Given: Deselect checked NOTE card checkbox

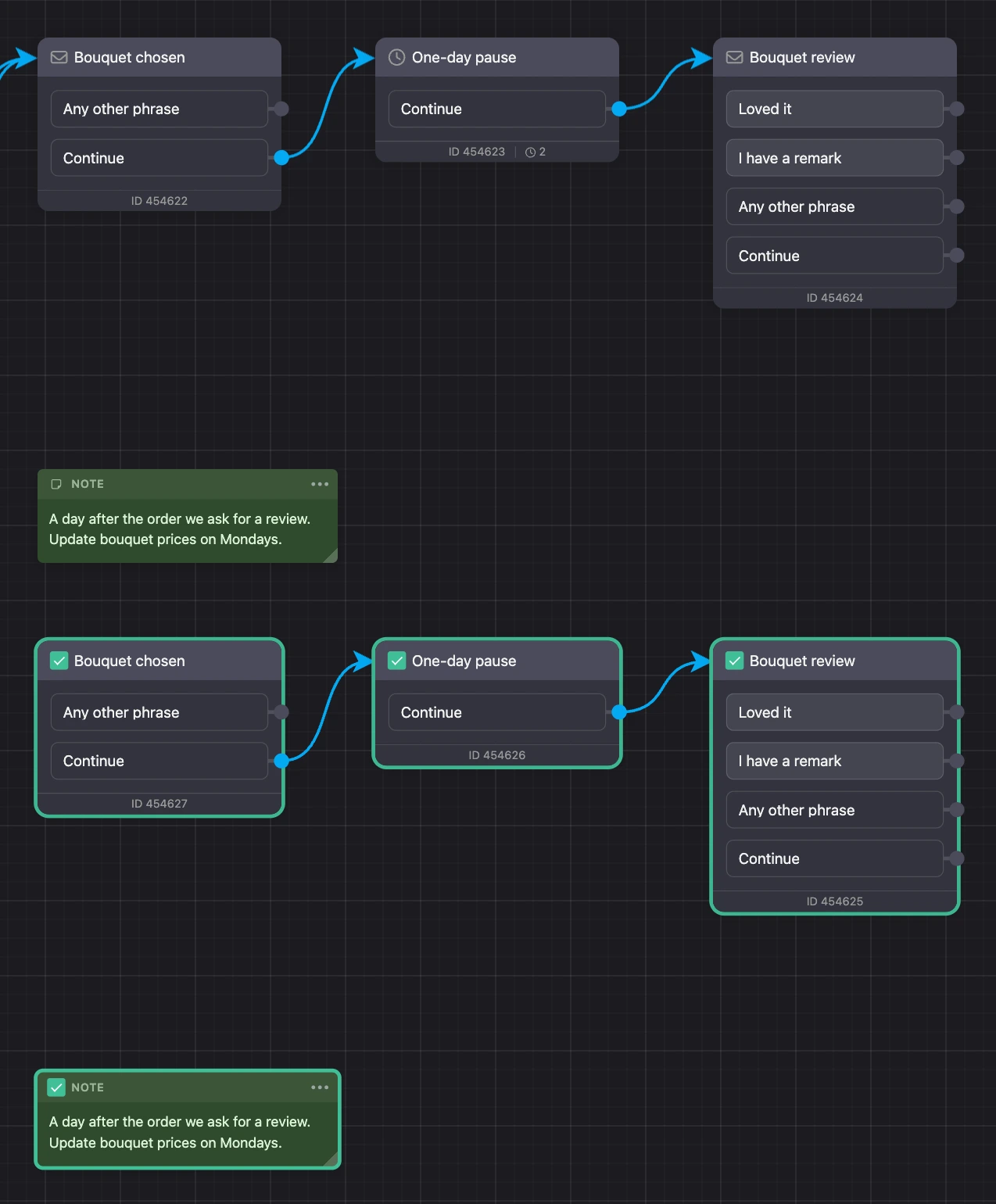Looking at the screenshot, I should click(x=56, y=1088).
